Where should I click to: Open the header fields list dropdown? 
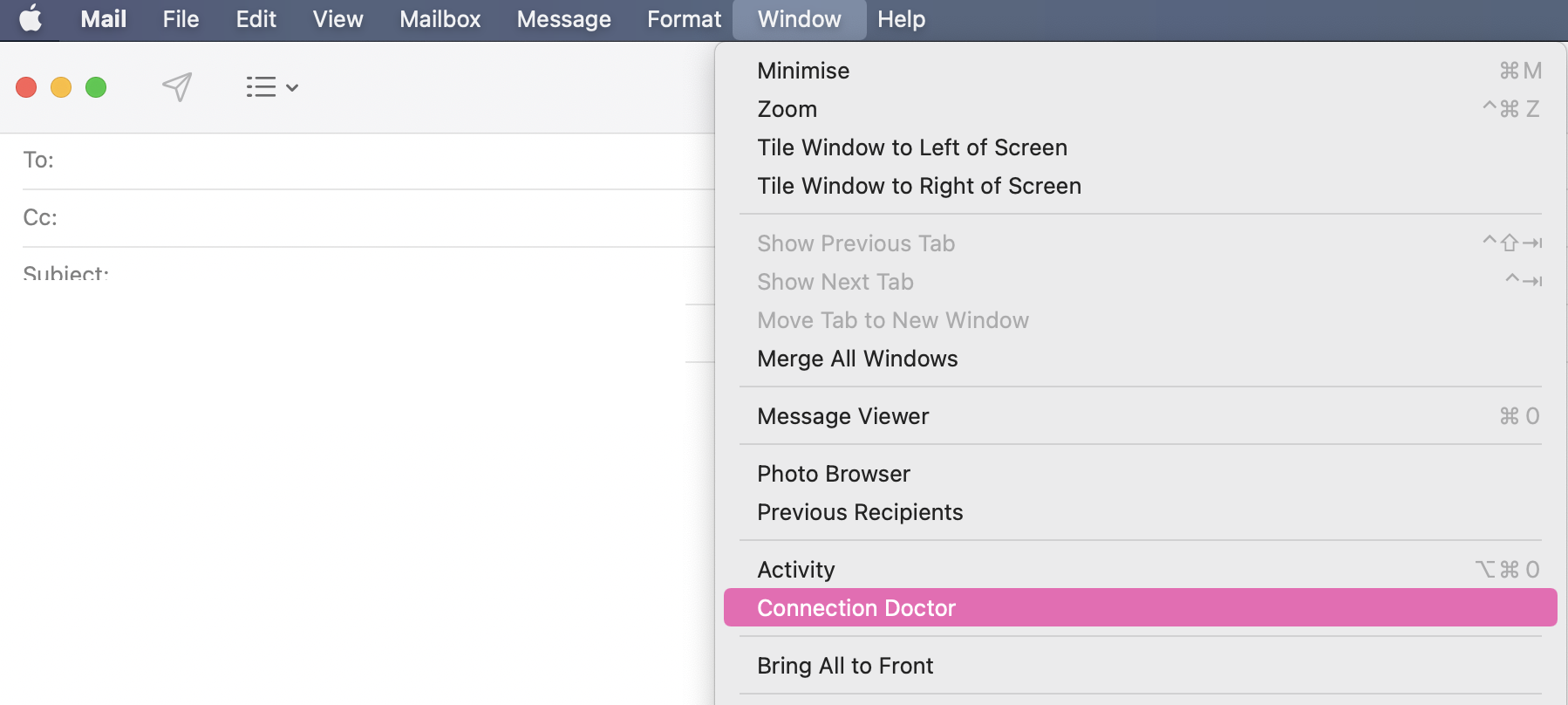[272, 87]
